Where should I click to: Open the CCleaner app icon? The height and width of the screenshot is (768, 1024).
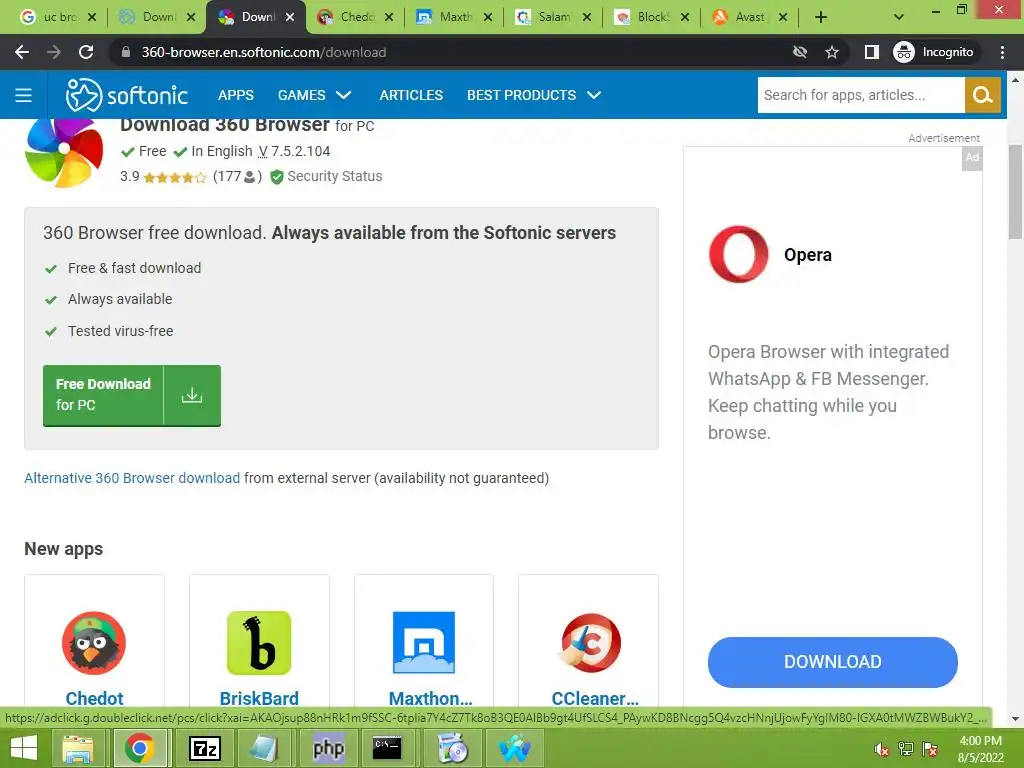click(x=591, y=643)
